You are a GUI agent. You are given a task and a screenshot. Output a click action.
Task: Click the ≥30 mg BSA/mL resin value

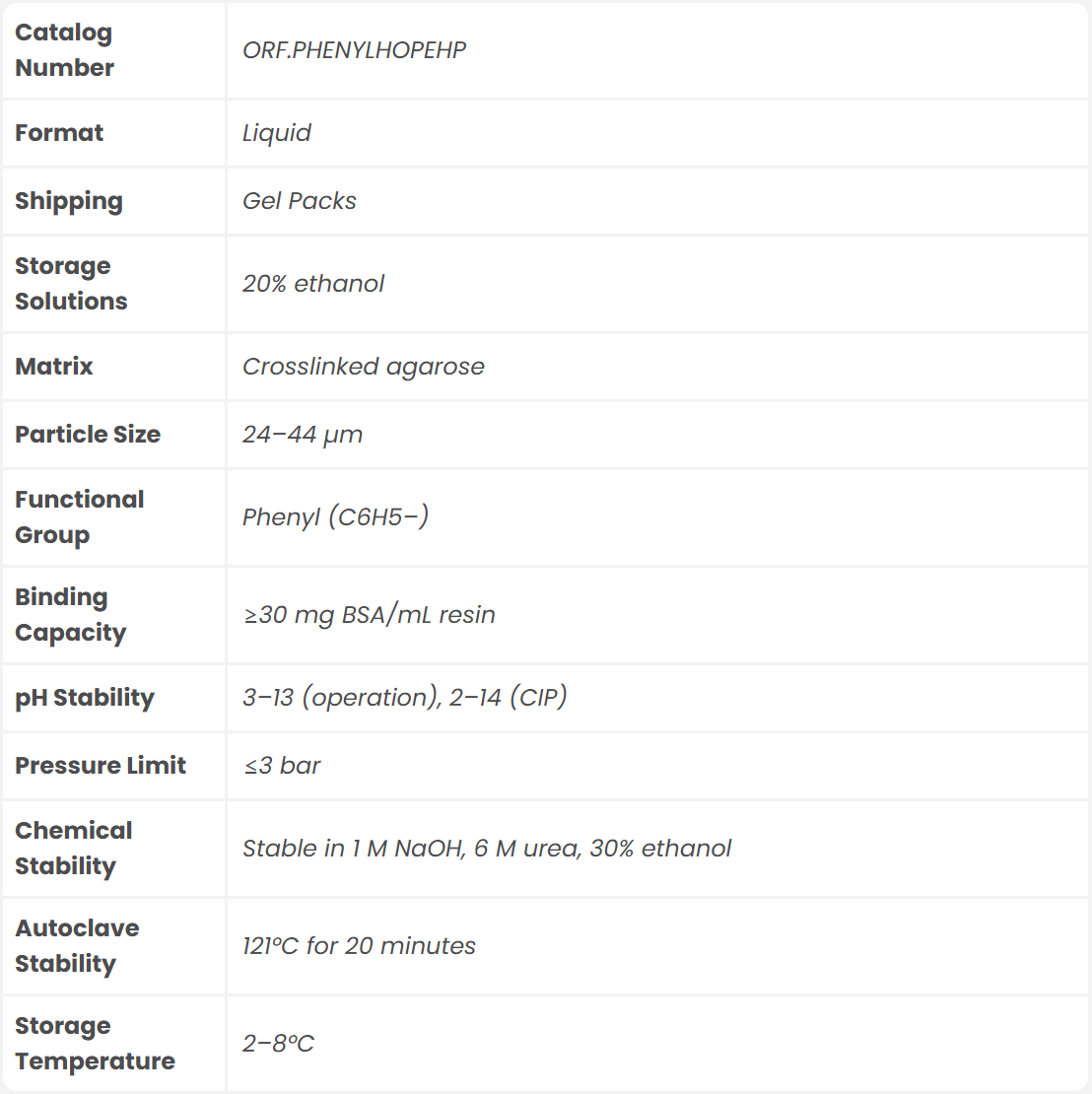[370, 615]
